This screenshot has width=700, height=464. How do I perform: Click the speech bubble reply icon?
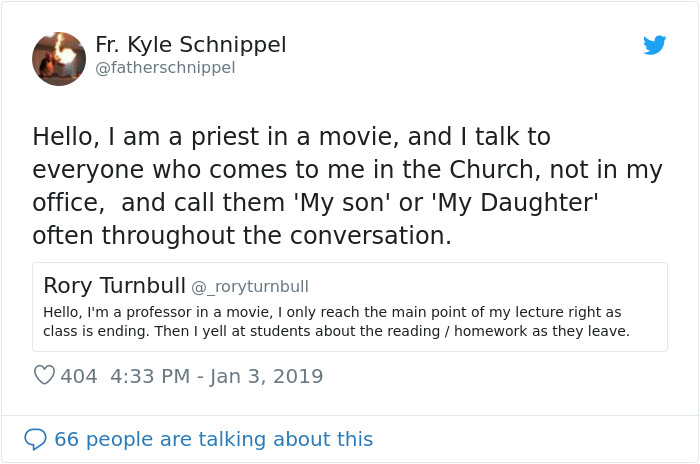tap(35, 439)
